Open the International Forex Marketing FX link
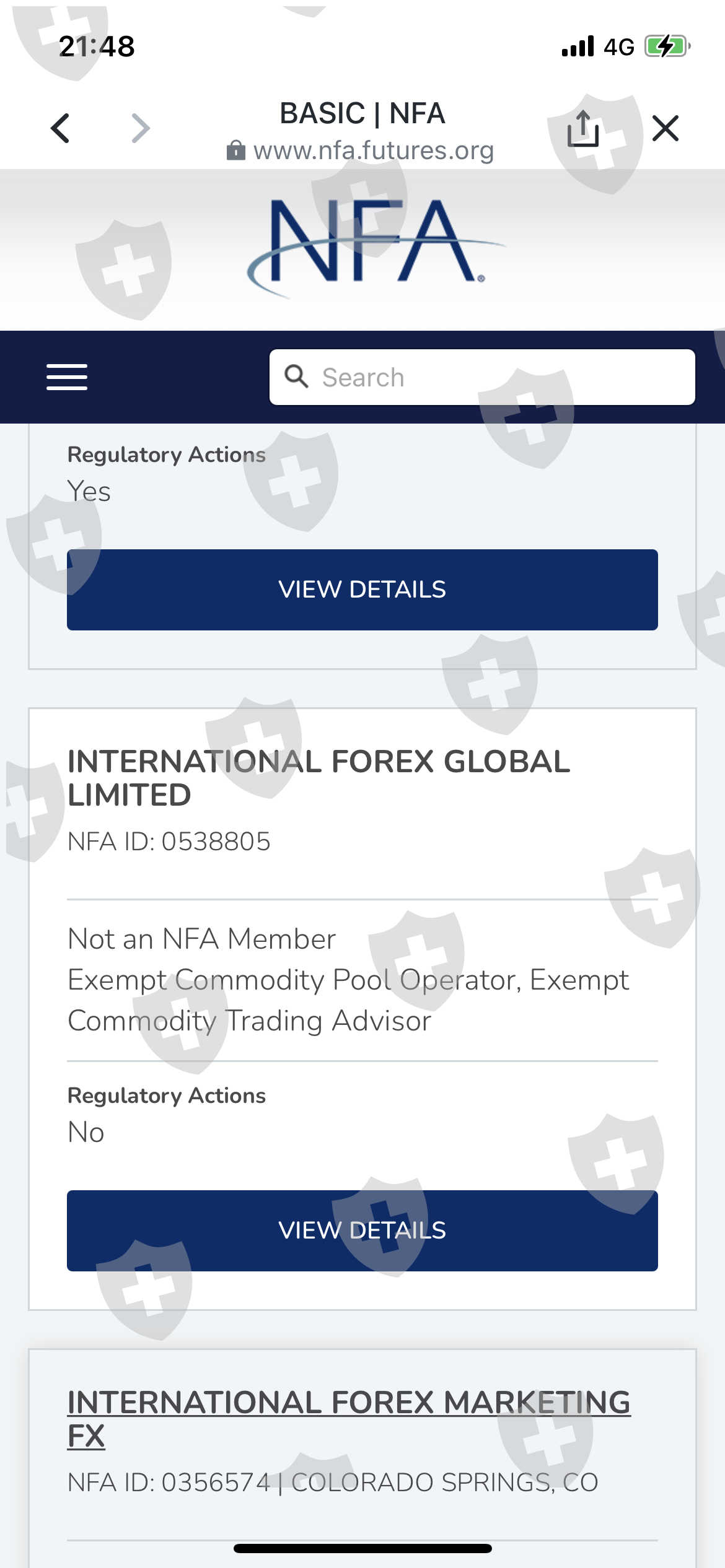The height and width of the screenshot is (1568, 725). point(348,1419)
